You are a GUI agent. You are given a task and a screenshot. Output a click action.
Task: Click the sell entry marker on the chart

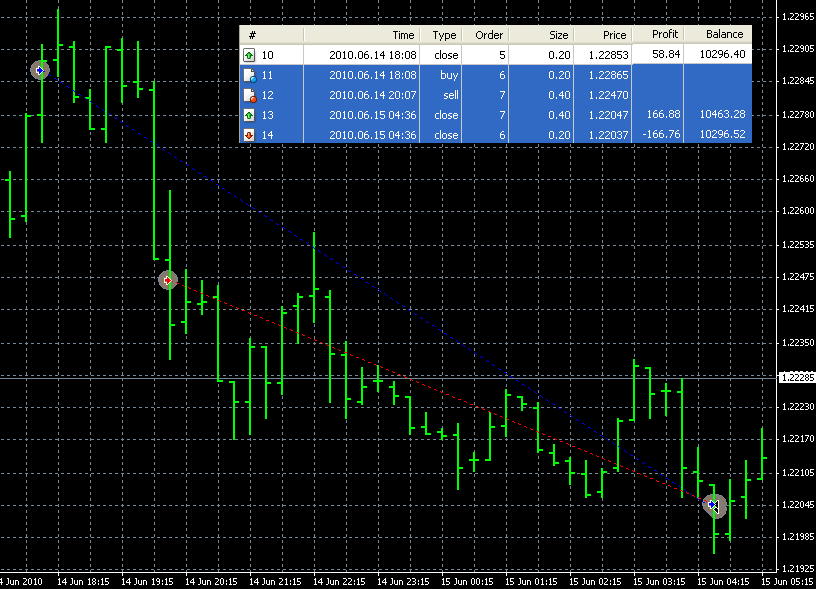point(168,280)
